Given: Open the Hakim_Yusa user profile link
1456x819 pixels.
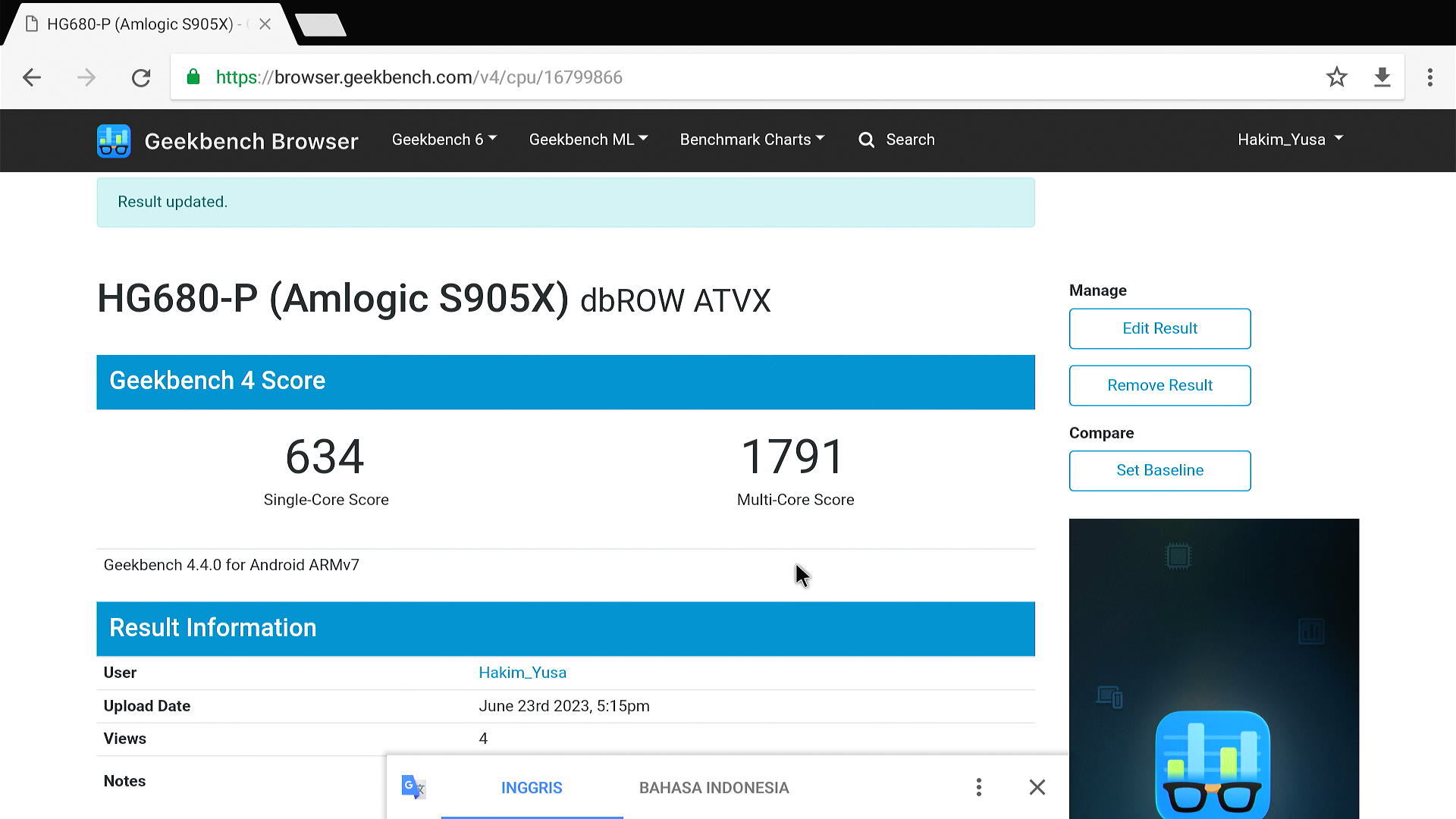Looking at the screenshot, I should [522, 673].
